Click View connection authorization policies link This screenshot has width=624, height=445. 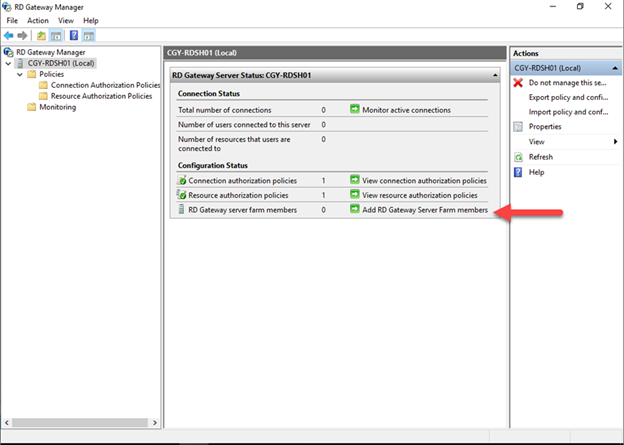tap(424, 181)
